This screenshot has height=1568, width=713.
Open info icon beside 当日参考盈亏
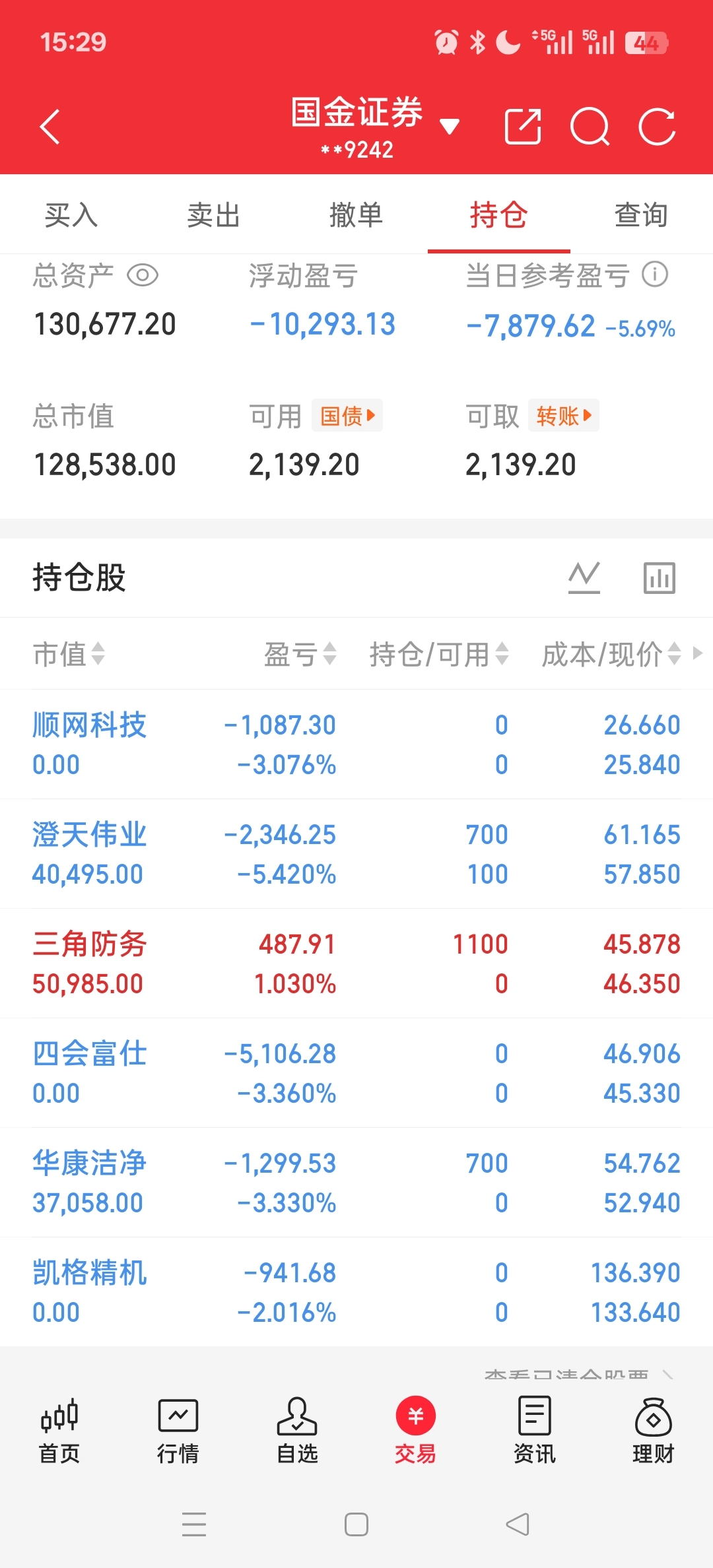pos(655,274)
